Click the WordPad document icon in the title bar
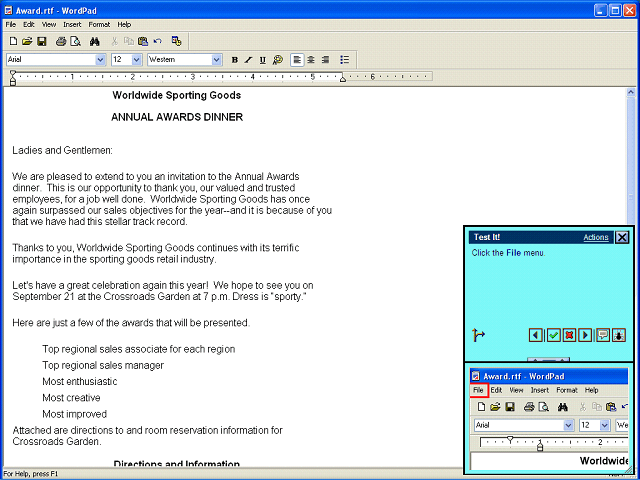The width and height of the screenshot is (640, 480). tap(8, 11)
